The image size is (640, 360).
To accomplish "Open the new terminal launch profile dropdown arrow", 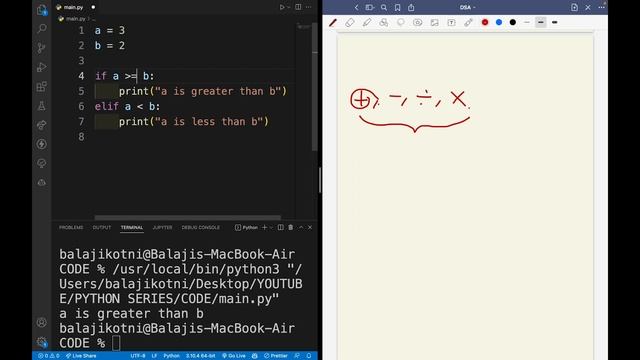I will pos(271,227).
